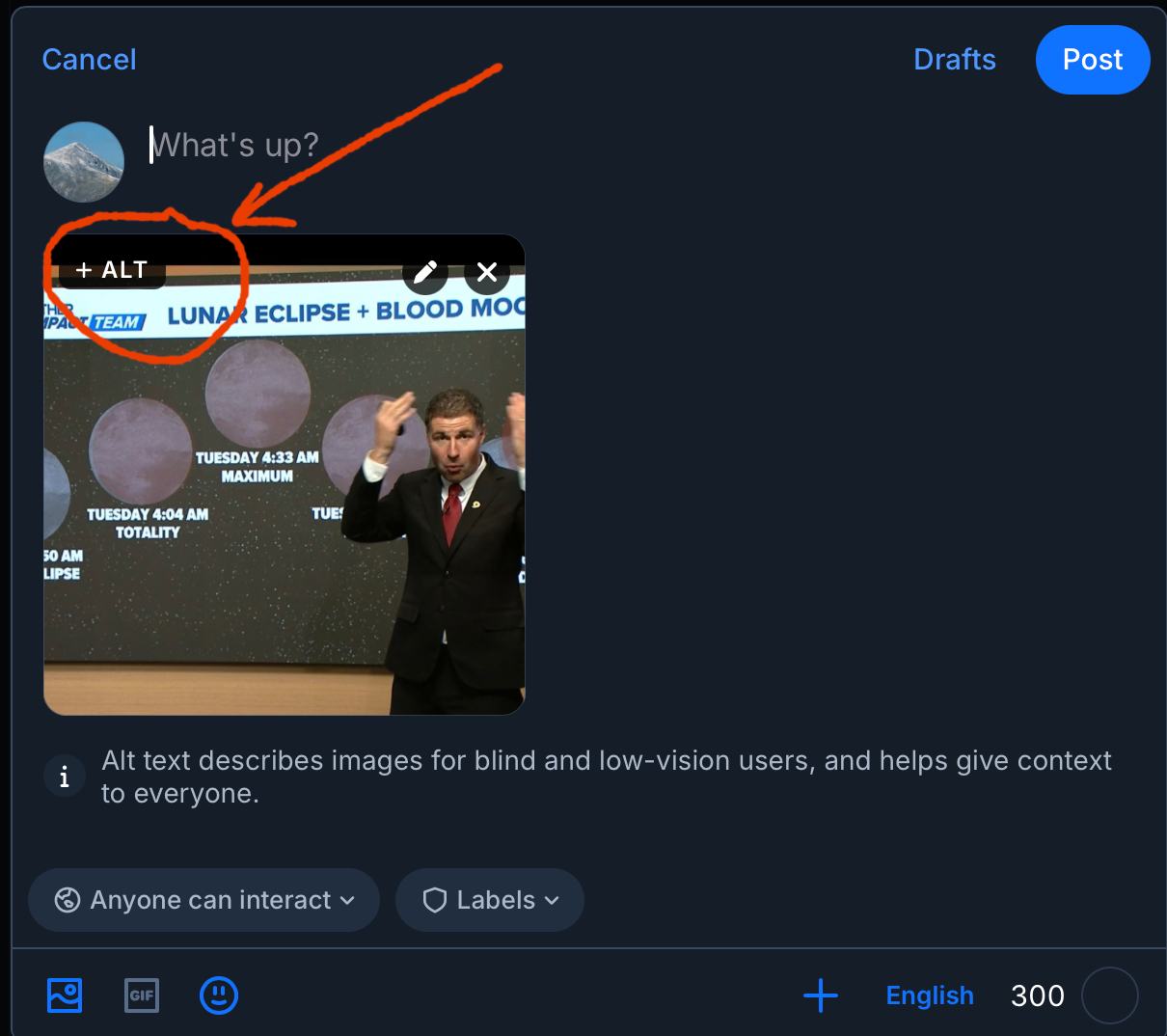Add alt text using the + ALT button
1167x1036 pixels.
(x=112, y=270)
